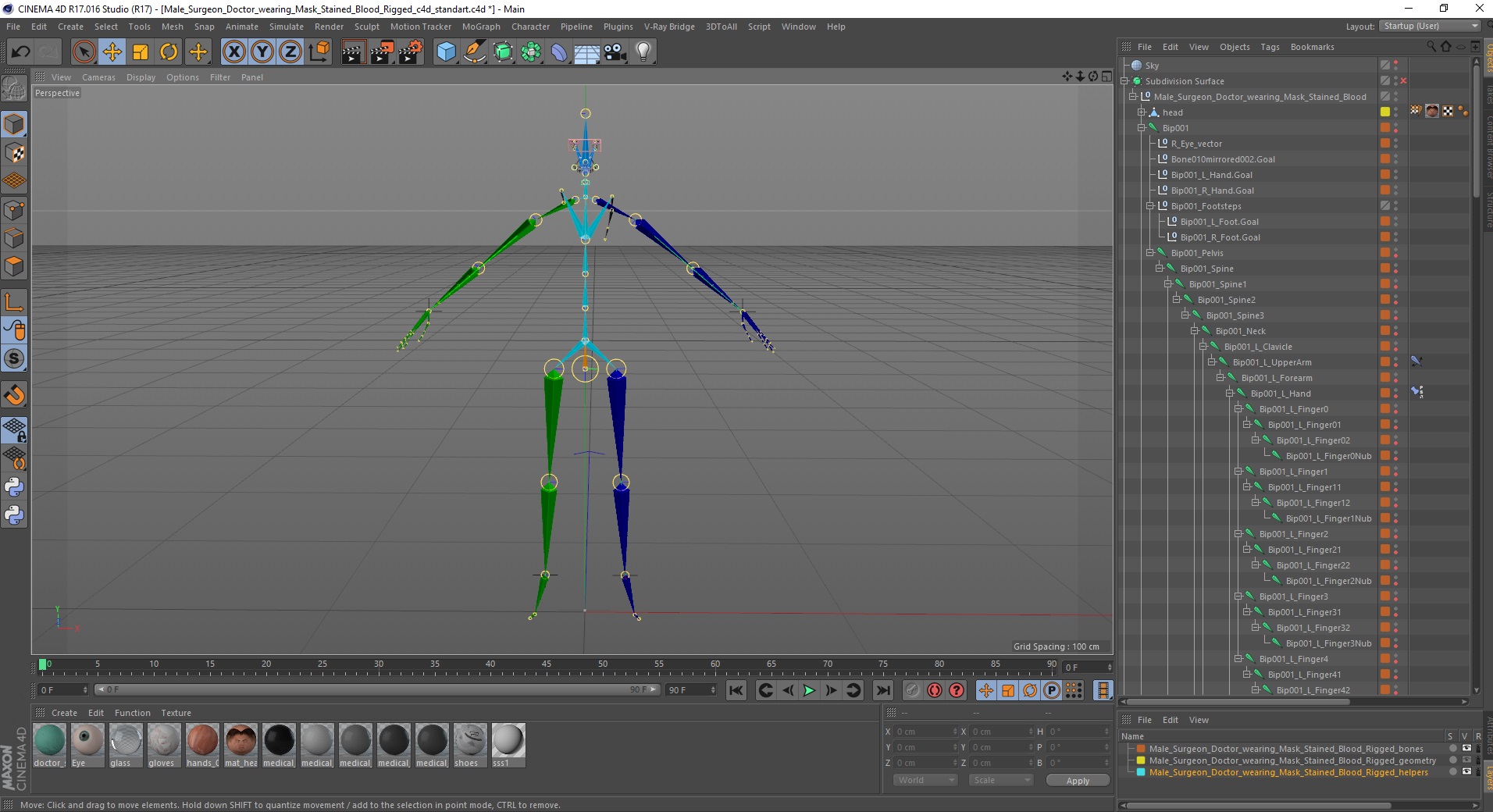Open the Simulate menu
1493x812 pixels.
pos(286,27)
